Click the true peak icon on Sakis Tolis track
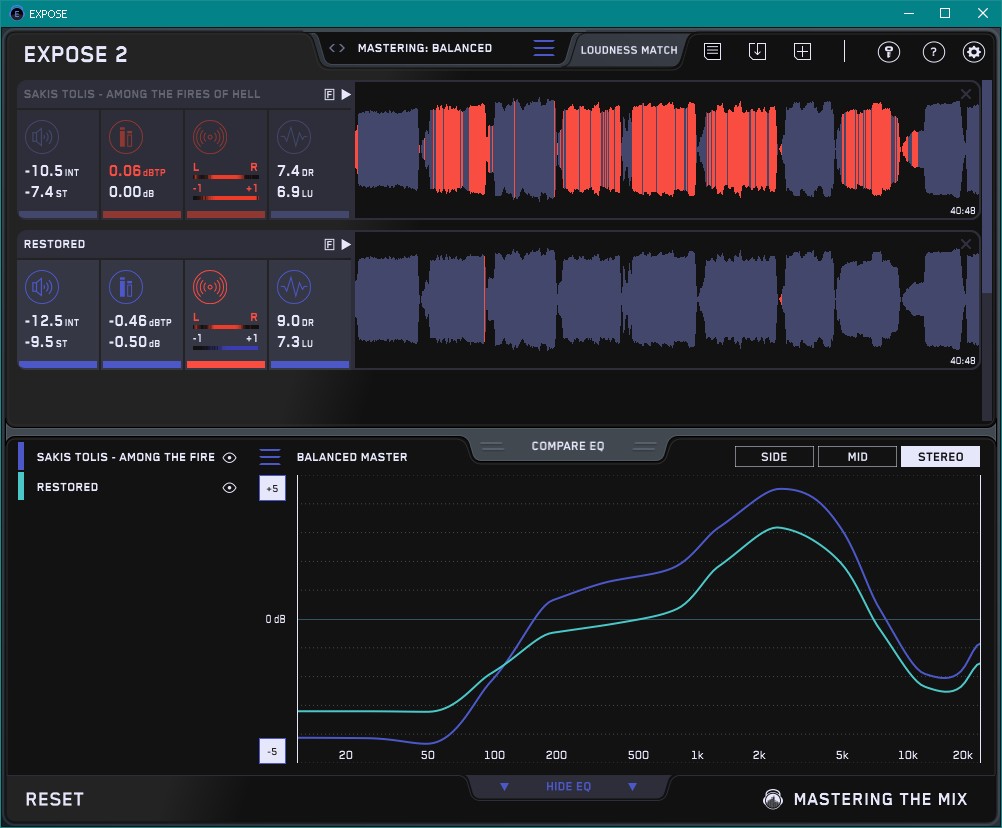 coord(126,137)
